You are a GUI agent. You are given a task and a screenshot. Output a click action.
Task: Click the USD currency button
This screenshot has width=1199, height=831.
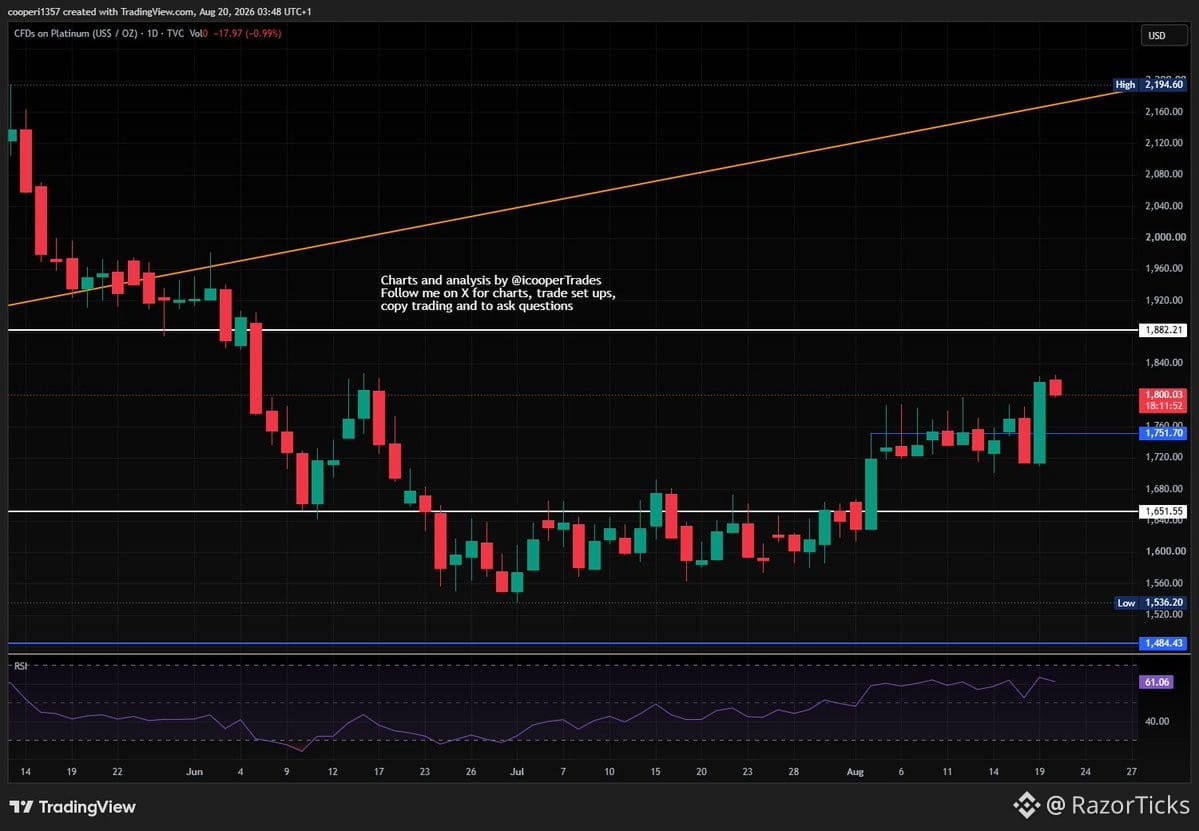click(x=1164, y=35)
